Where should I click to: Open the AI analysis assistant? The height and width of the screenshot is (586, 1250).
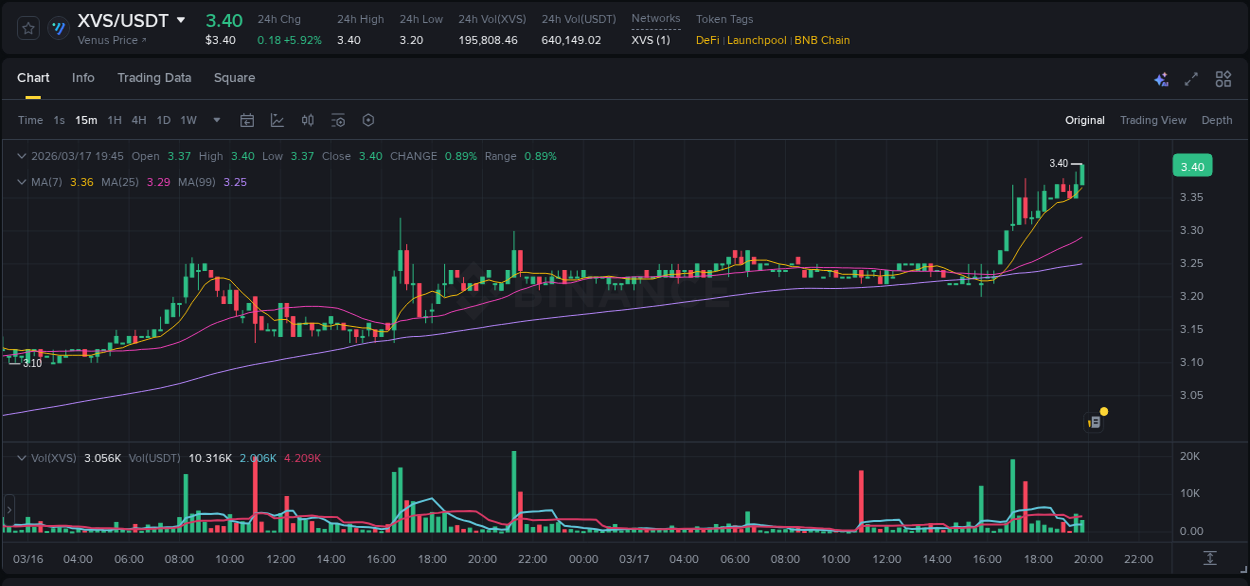pyautogui.click(x=1161, y=78)
